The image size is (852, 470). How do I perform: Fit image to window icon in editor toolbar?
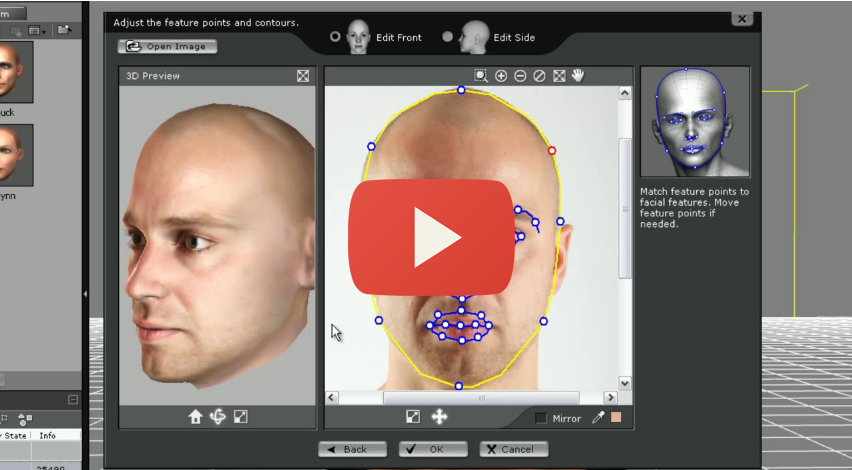(x=559, y=76)
